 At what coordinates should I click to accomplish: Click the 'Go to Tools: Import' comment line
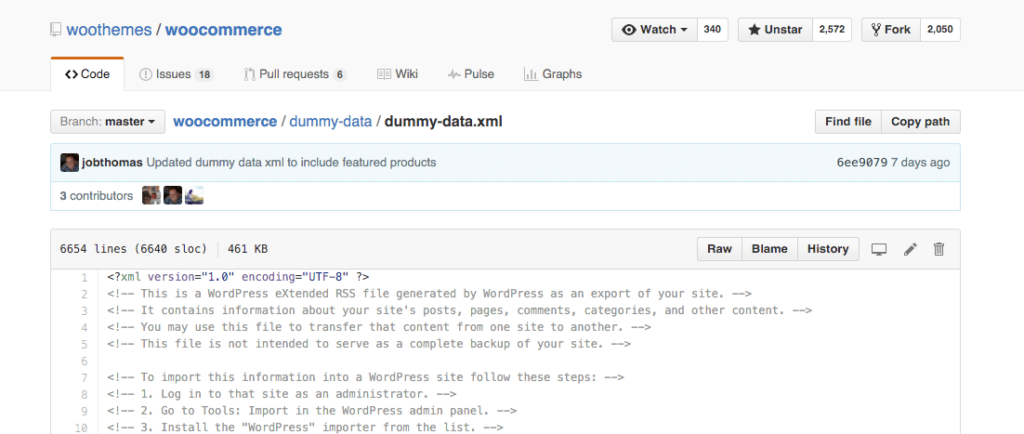pyautogui.click(x=312, y=411)
